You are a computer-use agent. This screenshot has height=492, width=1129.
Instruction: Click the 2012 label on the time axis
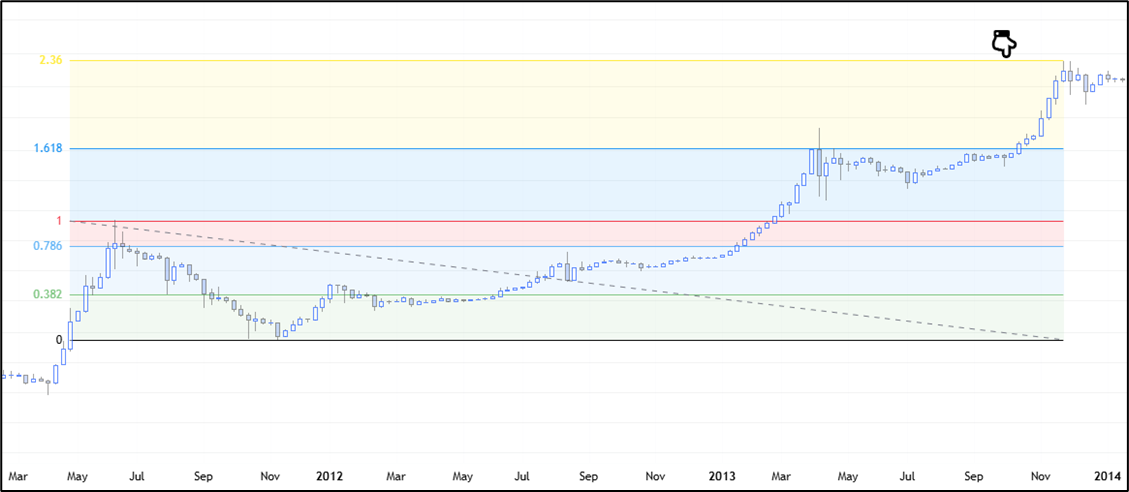point(330,476)
